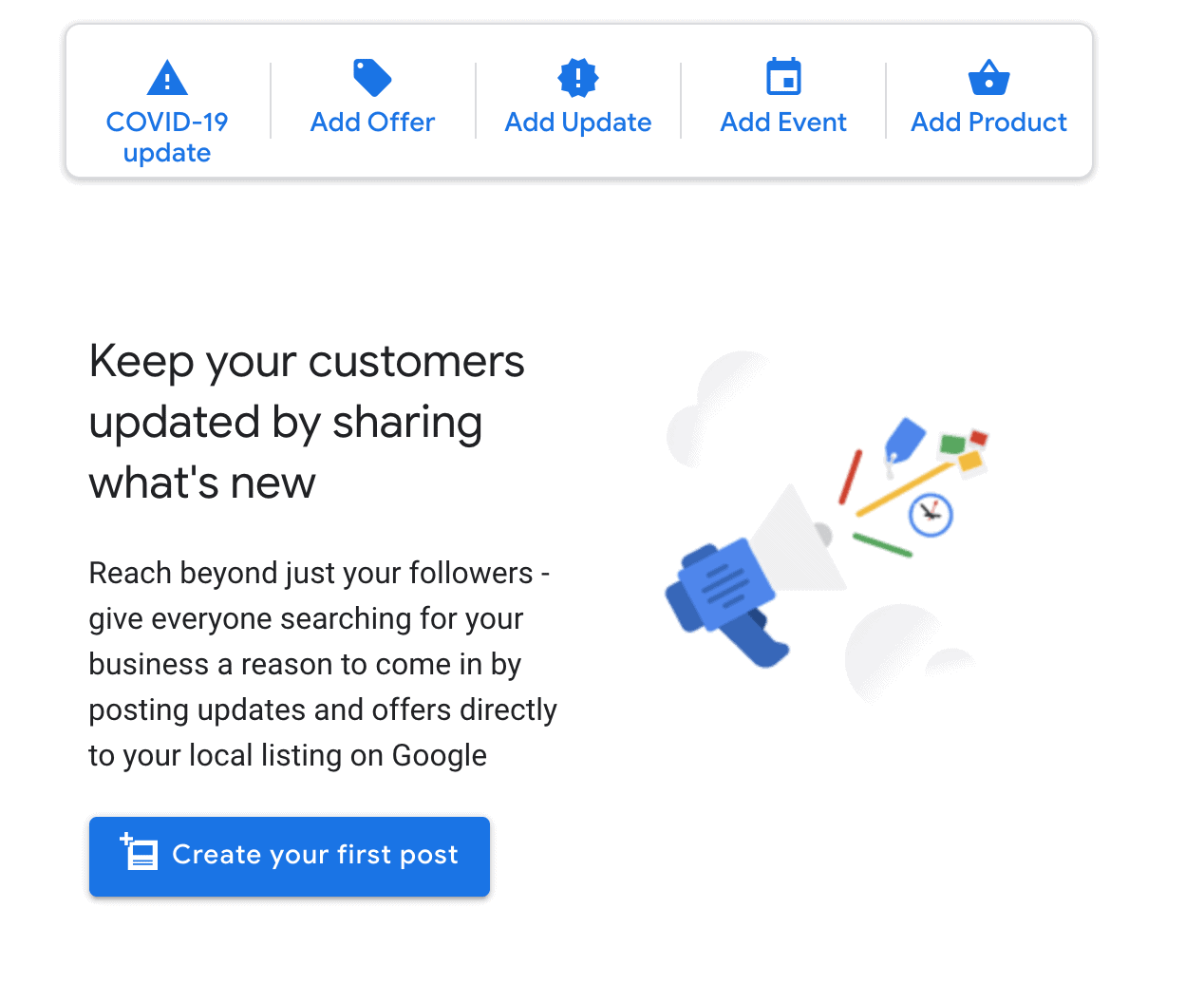
Task: Click the "Keep your customers updated" heading
Action: point(306,422)
